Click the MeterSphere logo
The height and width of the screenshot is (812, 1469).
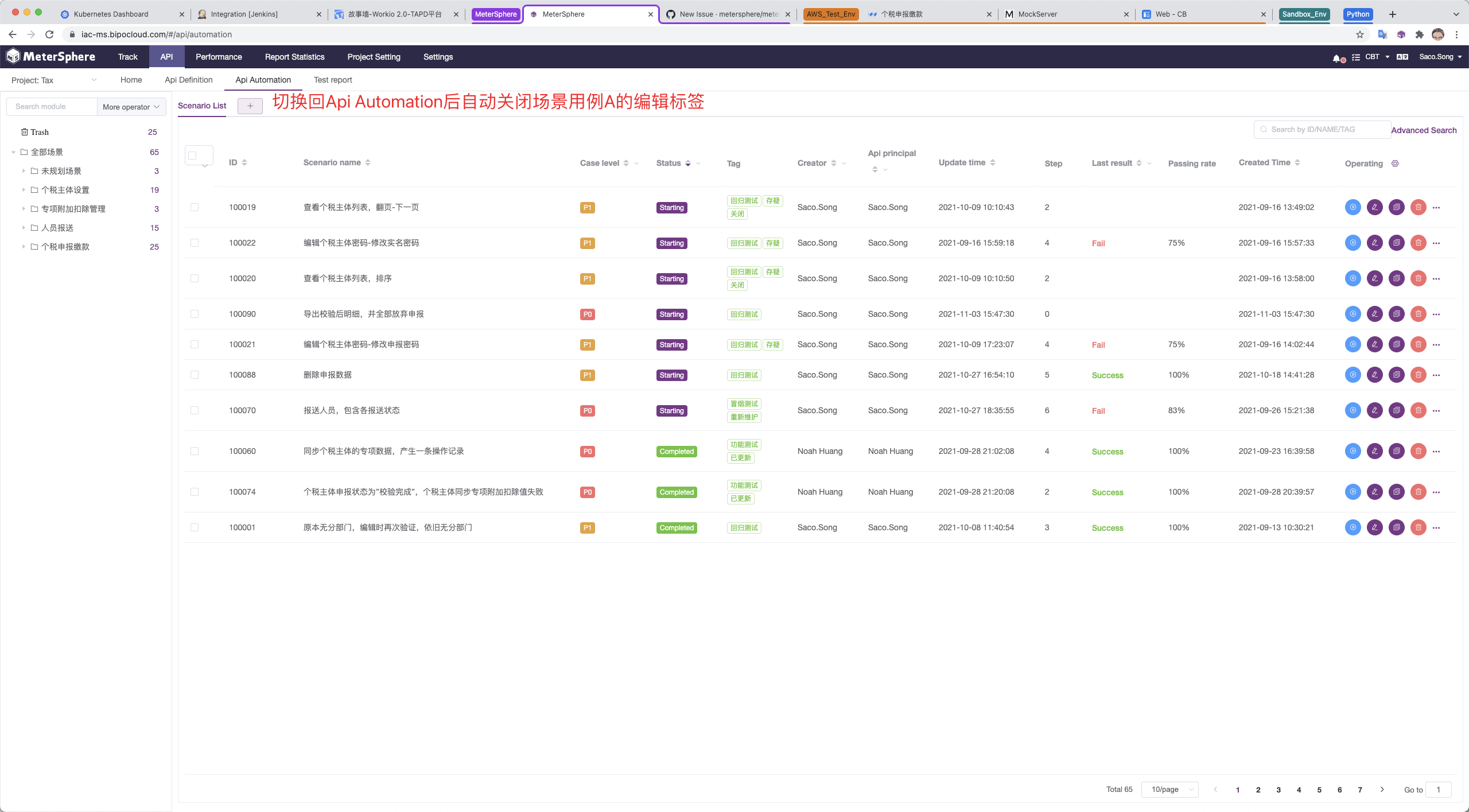click(50, 56)
